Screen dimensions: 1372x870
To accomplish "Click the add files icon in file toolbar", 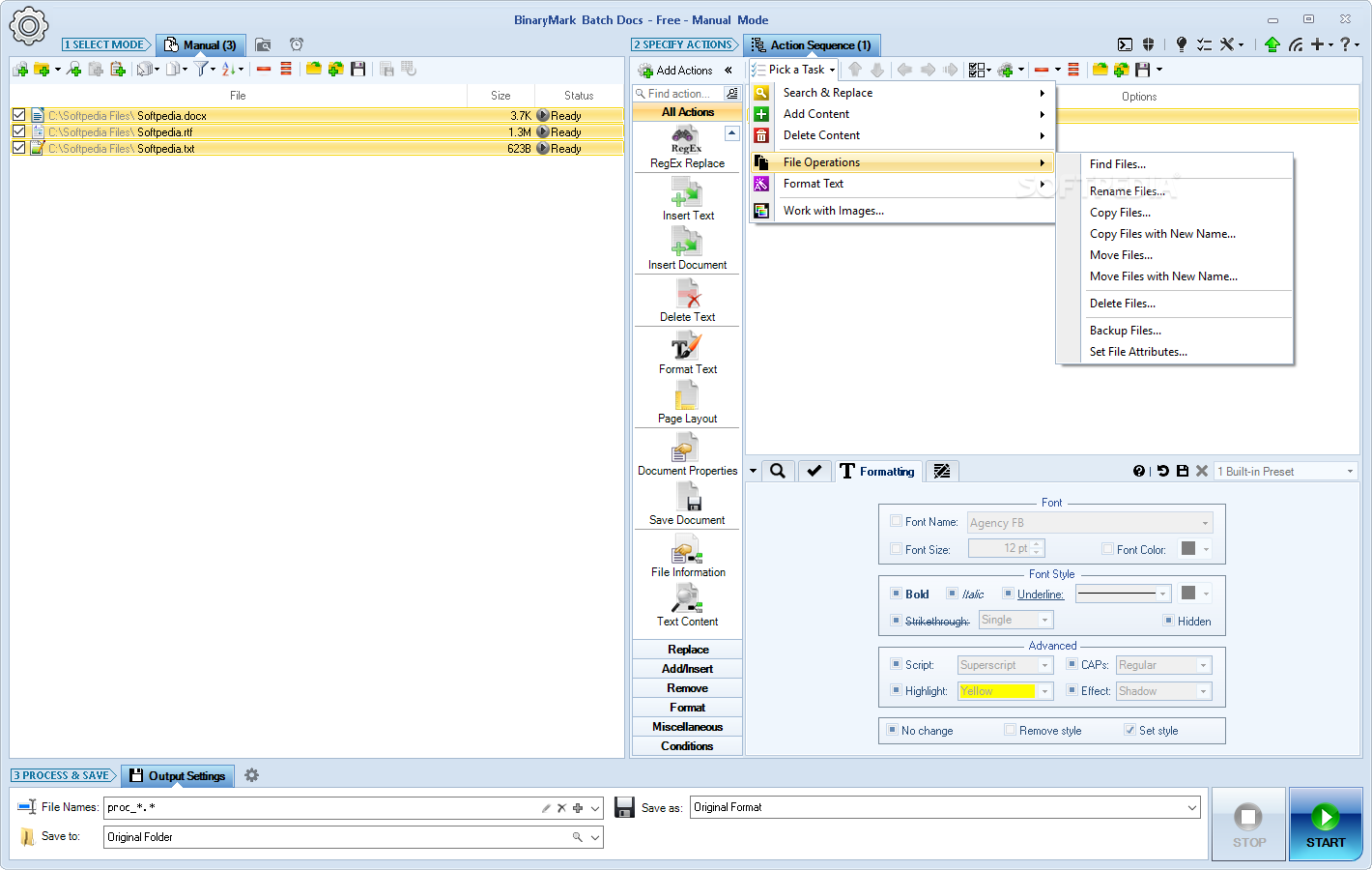I will coord(20,70).
